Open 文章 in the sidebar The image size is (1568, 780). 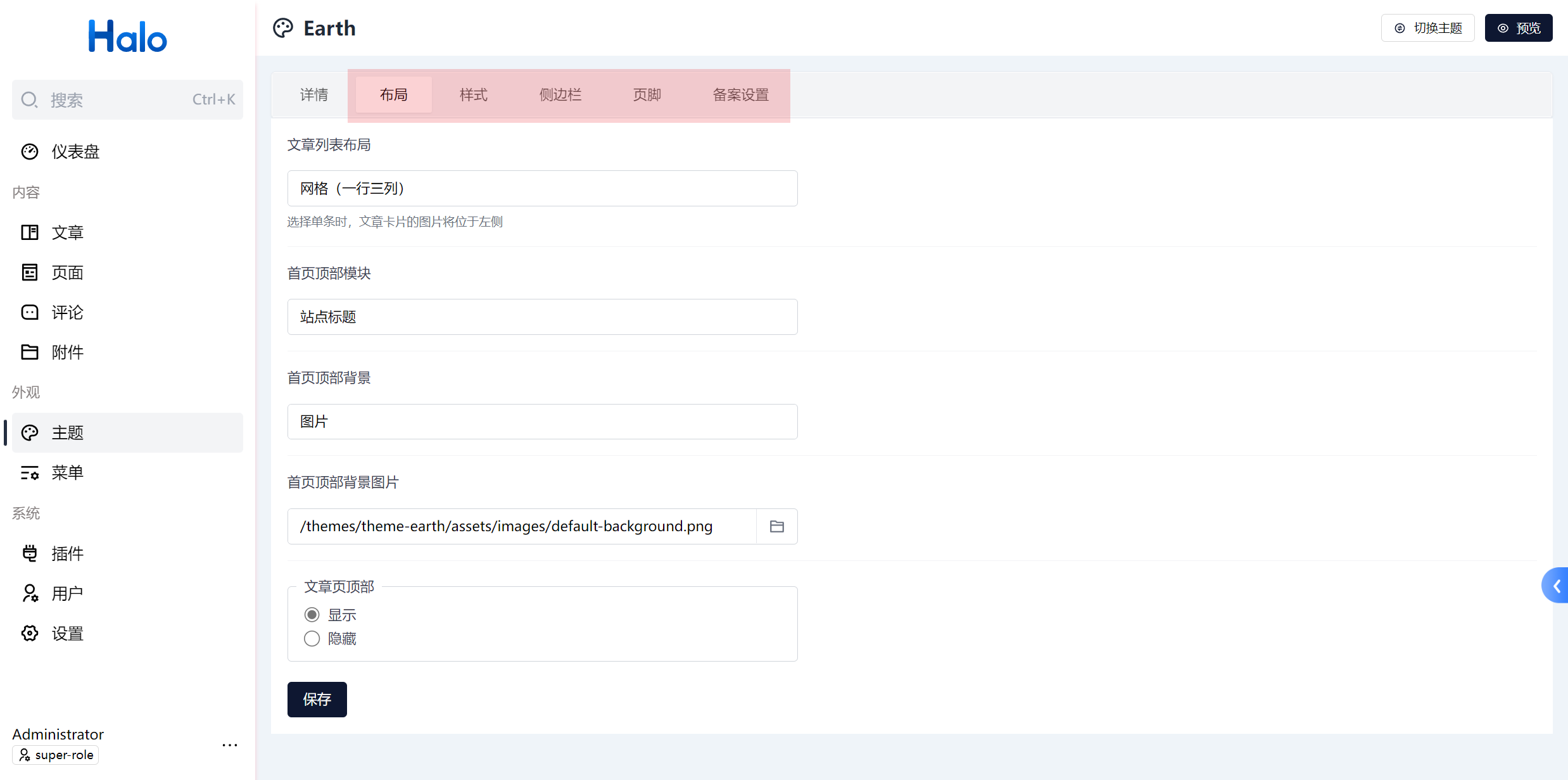127,232
